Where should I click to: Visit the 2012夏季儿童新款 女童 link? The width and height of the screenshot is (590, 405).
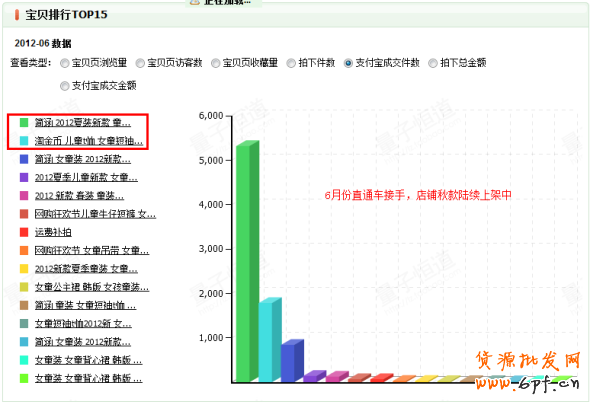point(86,177)
